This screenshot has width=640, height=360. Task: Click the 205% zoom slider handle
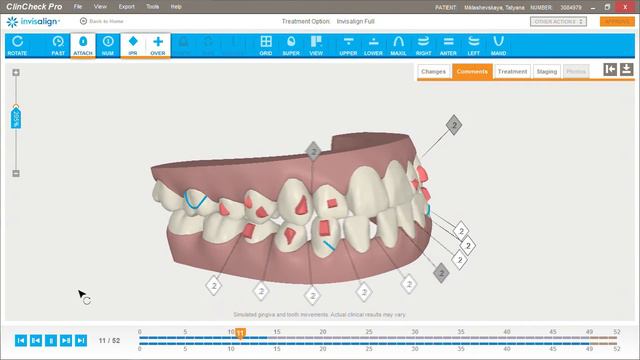16,118
